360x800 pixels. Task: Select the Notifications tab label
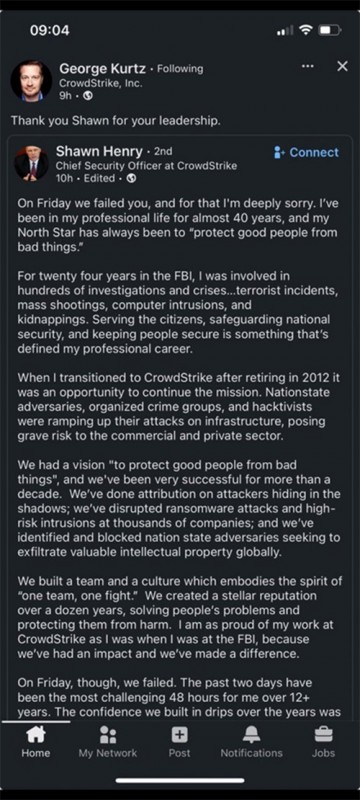click(x=251, y=753)
